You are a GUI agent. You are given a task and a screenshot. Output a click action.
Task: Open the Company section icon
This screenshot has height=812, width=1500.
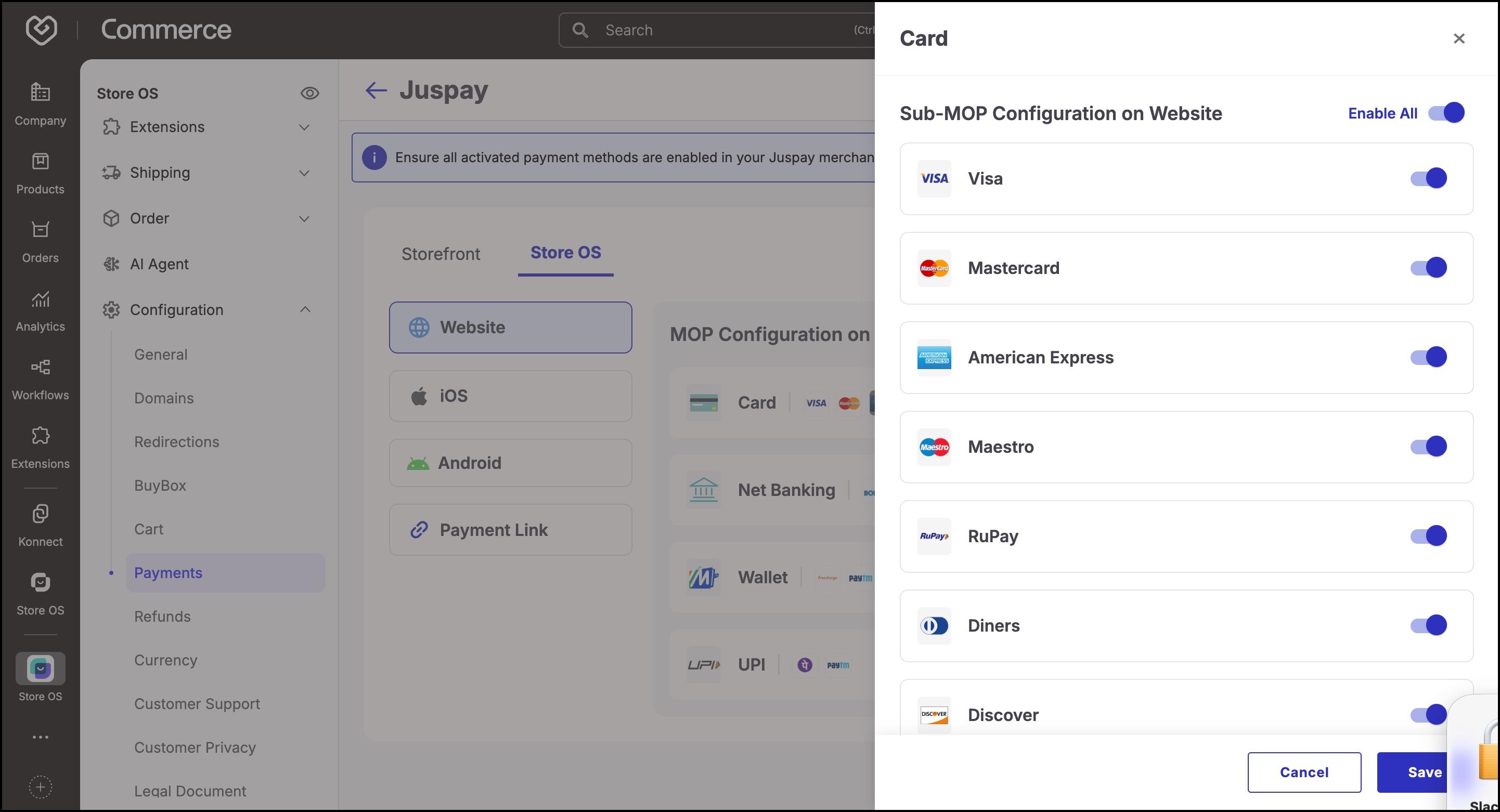pyautogui.click(x=40, y=92)
